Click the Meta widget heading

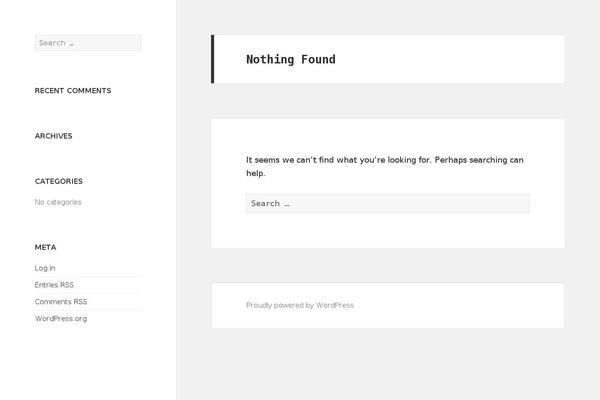pos(46,247)
